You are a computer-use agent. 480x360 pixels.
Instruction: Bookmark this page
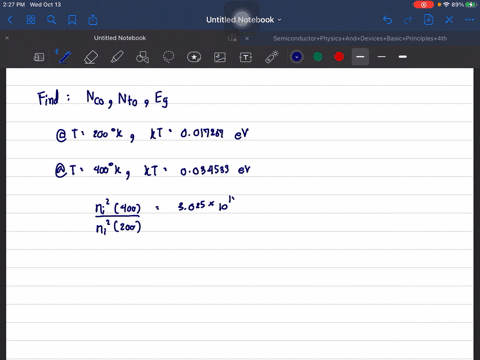tap(72, 20)
